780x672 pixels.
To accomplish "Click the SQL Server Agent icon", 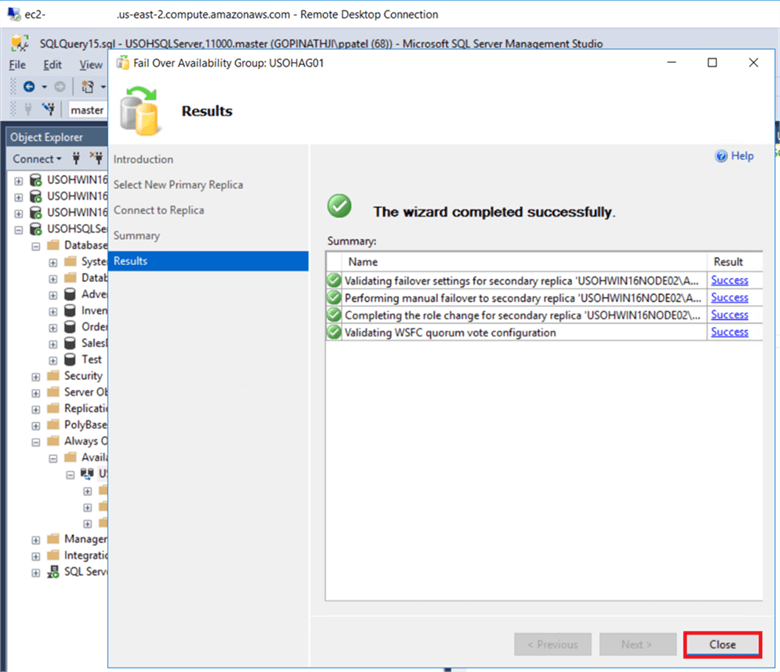I will click(53, 572).
